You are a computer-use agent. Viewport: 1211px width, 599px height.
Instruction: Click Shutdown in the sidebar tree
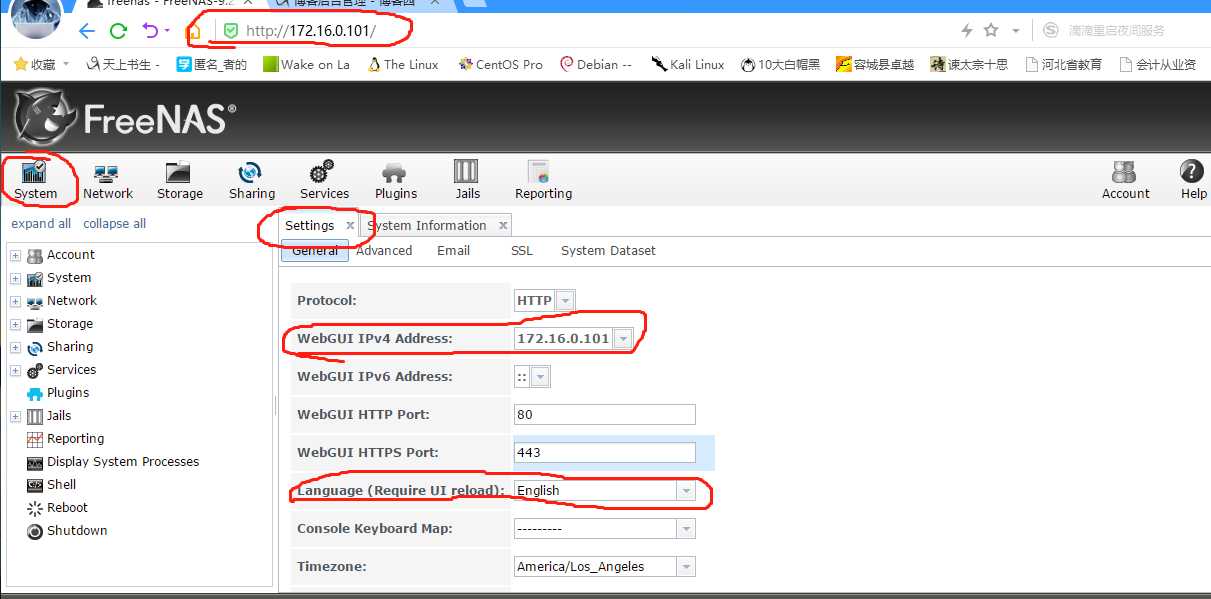click(76, 531)
